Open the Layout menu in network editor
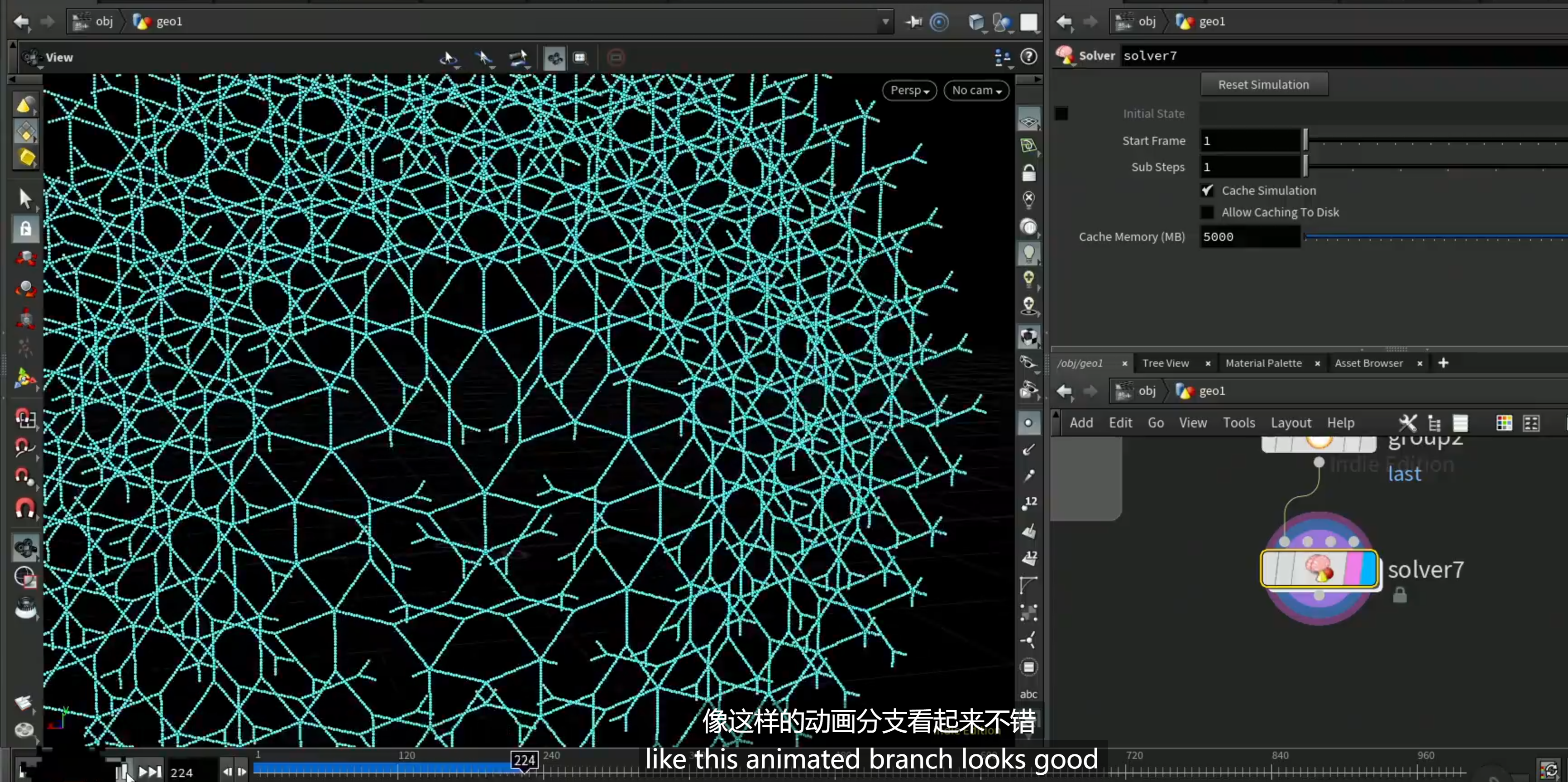Screen dimensions: 1568x782 pos(1291,422)
